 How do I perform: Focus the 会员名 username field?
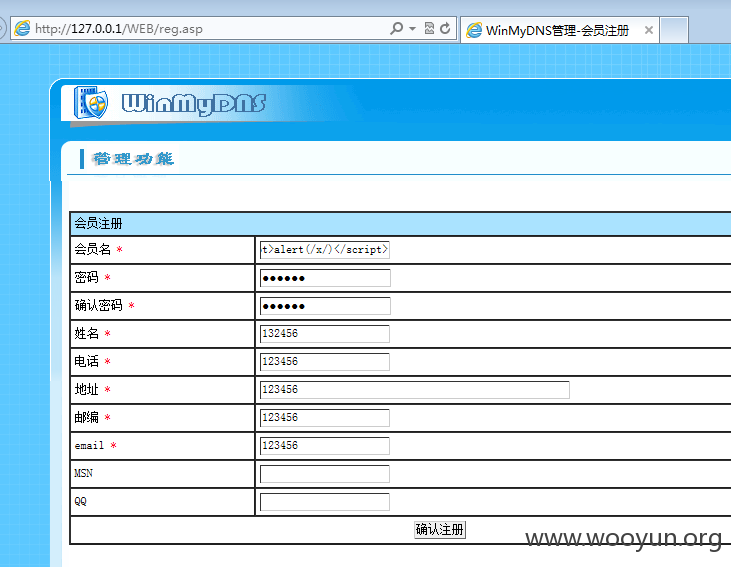(324, 249)
